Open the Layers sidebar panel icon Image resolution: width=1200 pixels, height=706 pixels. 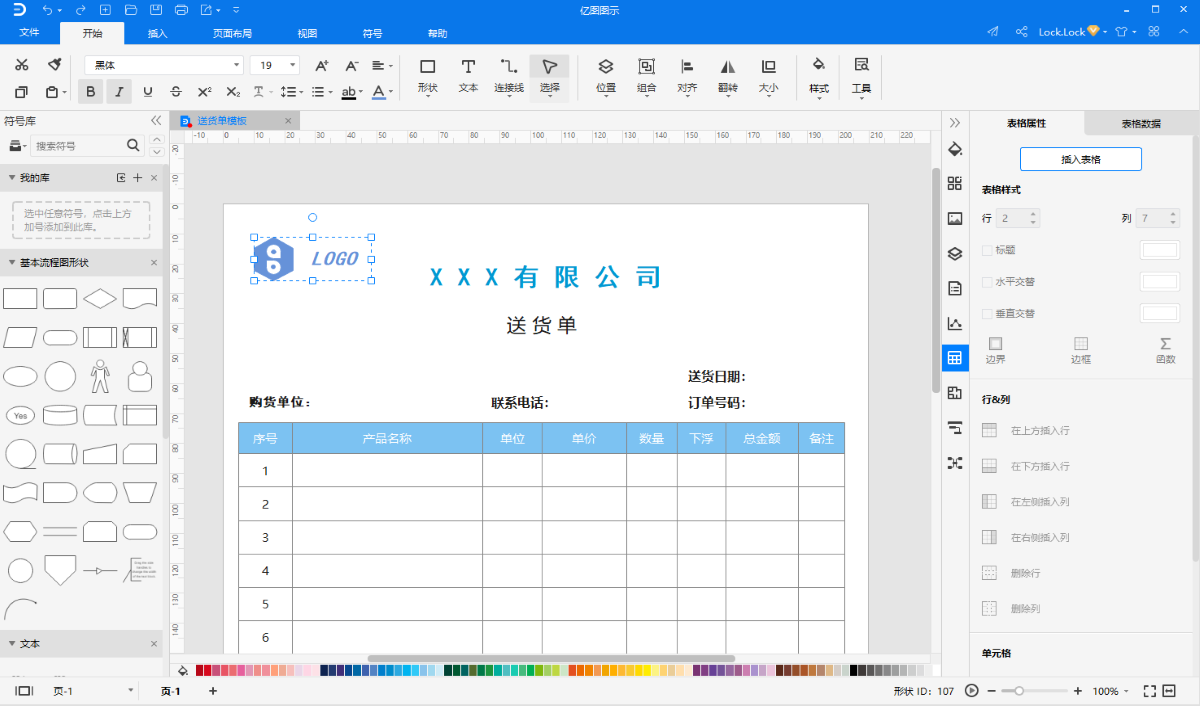coord(955,254)
